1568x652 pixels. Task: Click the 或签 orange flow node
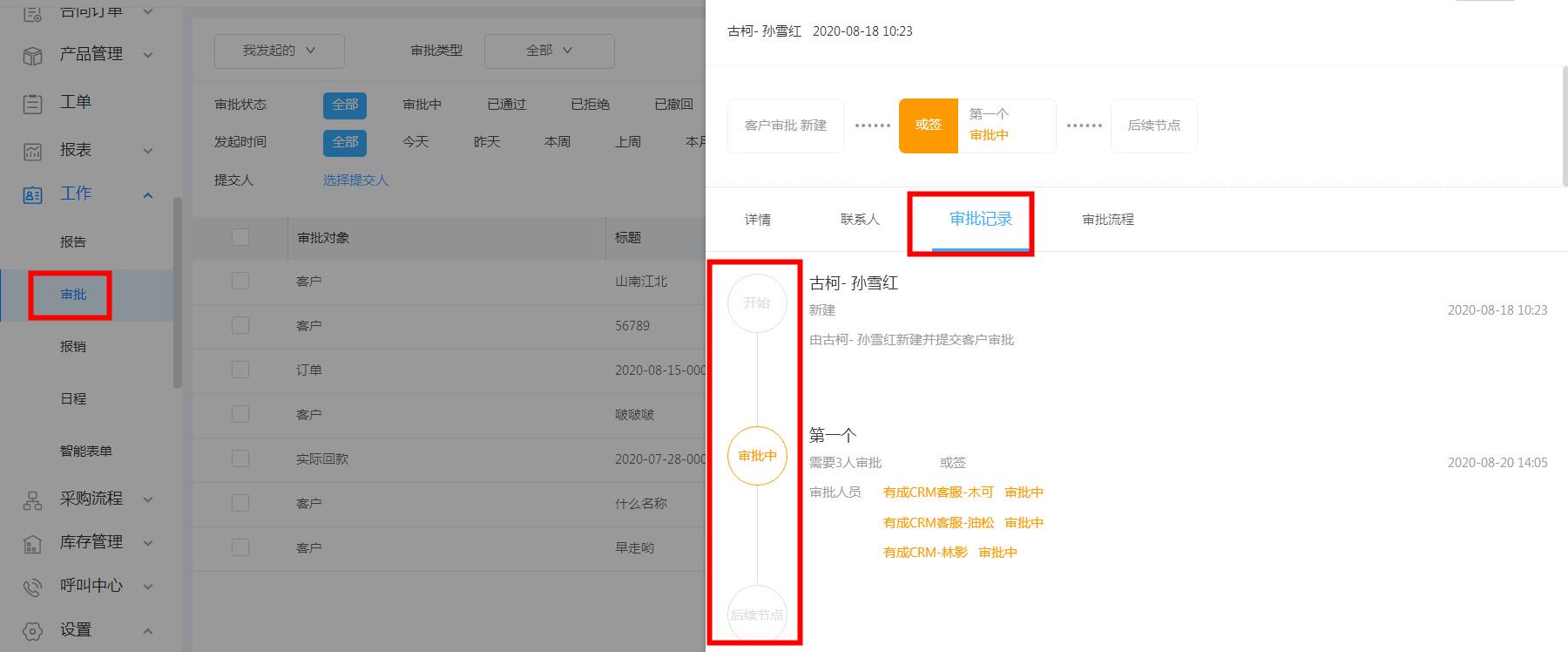pos(929,126)
